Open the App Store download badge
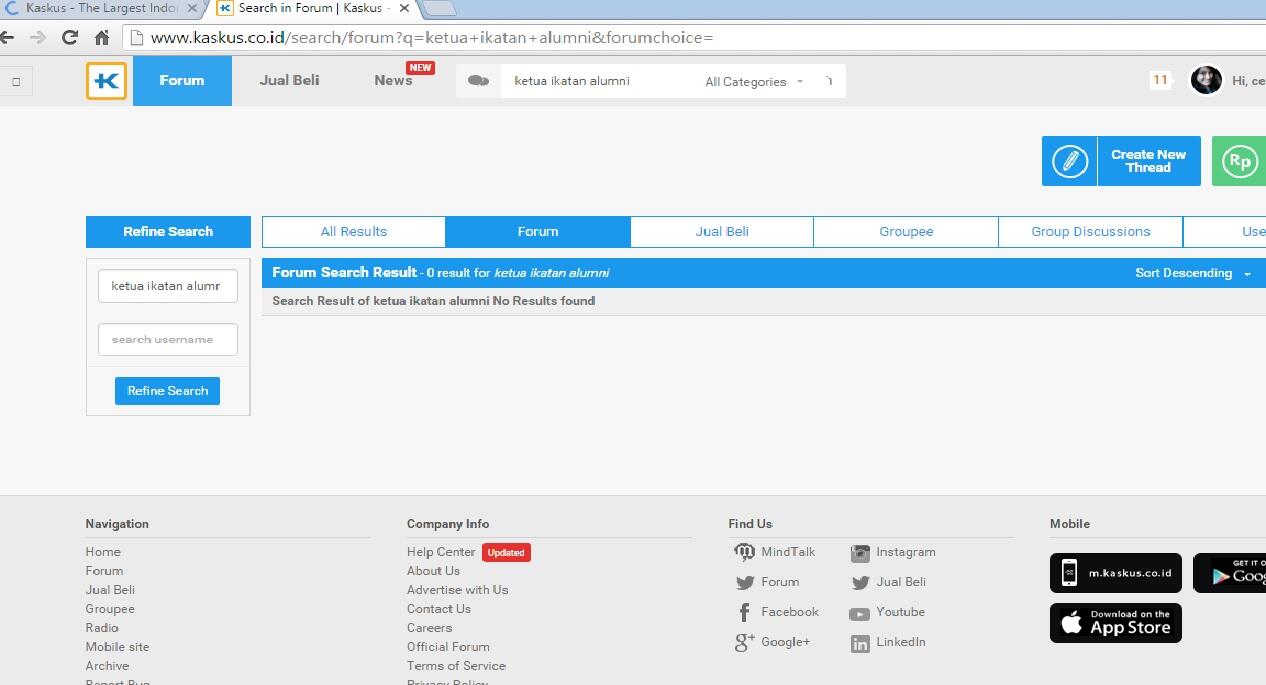The height and width of the screenshot is (685, 1266). tap(1116, 623)
